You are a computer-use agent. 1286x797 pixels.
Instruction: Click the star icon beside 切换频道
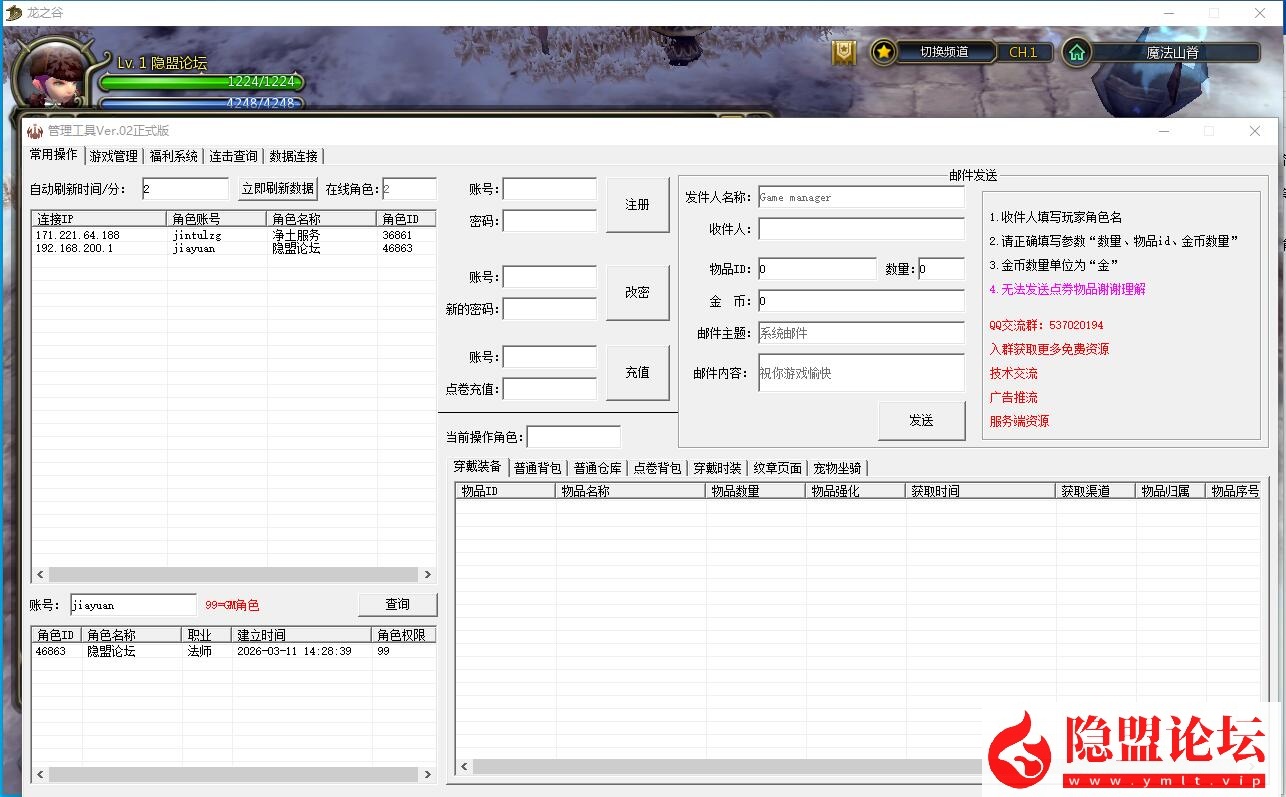tap(884, 52)
